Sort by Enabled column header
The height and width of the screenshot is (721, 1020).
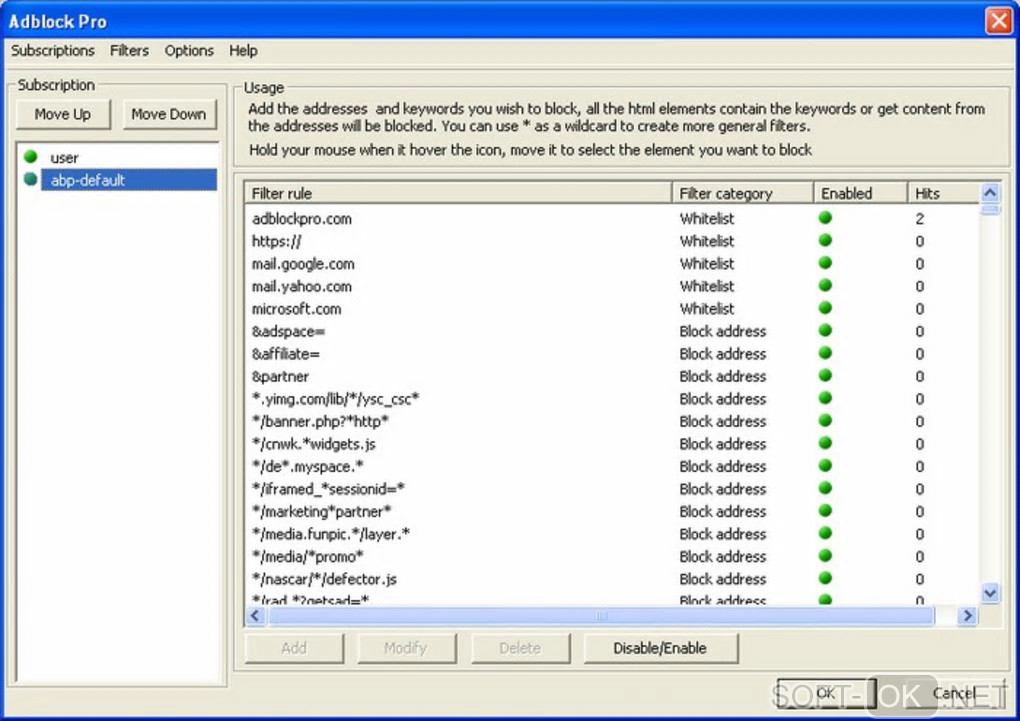861,193
